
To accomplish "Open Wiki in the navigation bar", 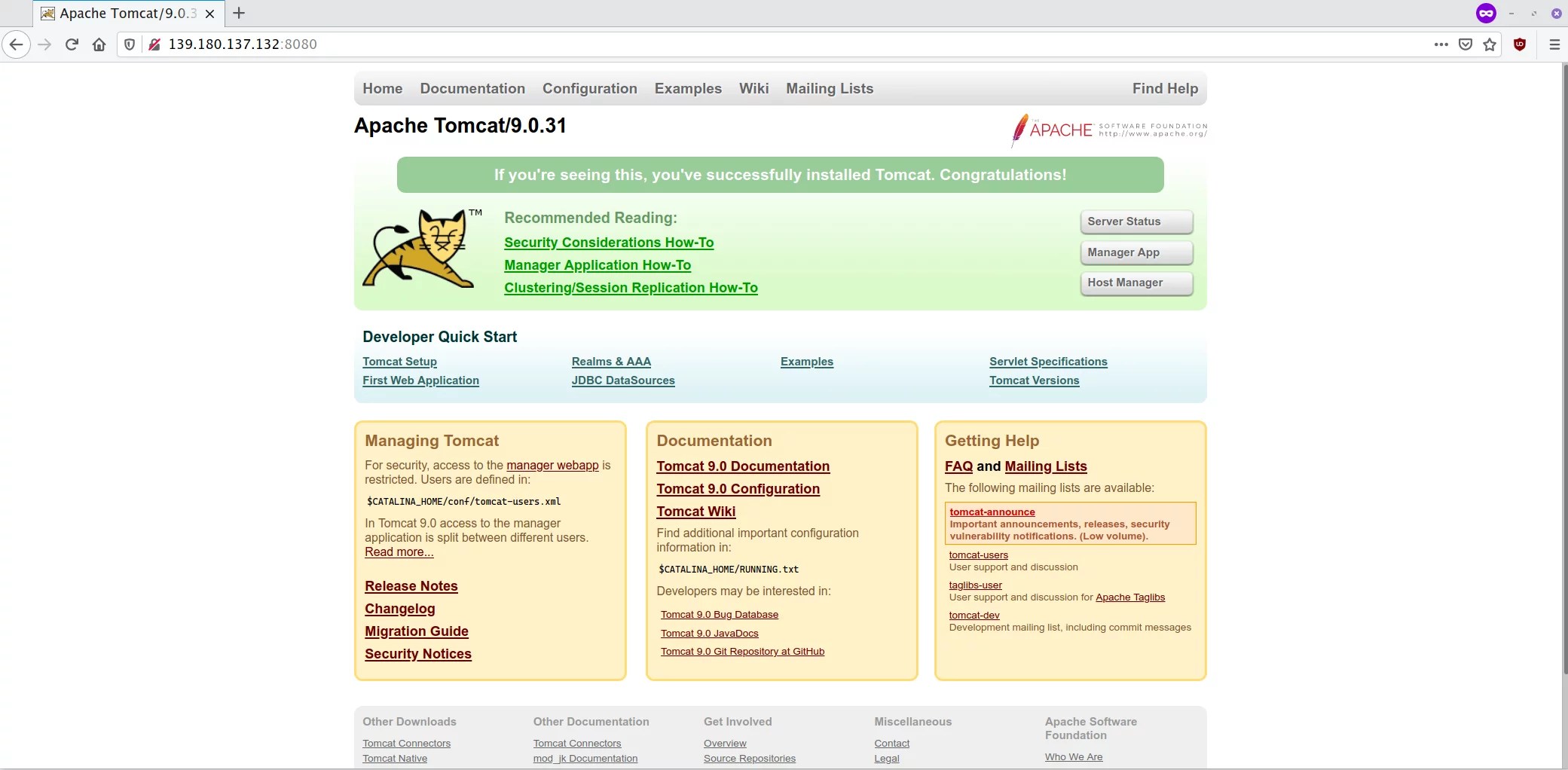I will point(754,88).
